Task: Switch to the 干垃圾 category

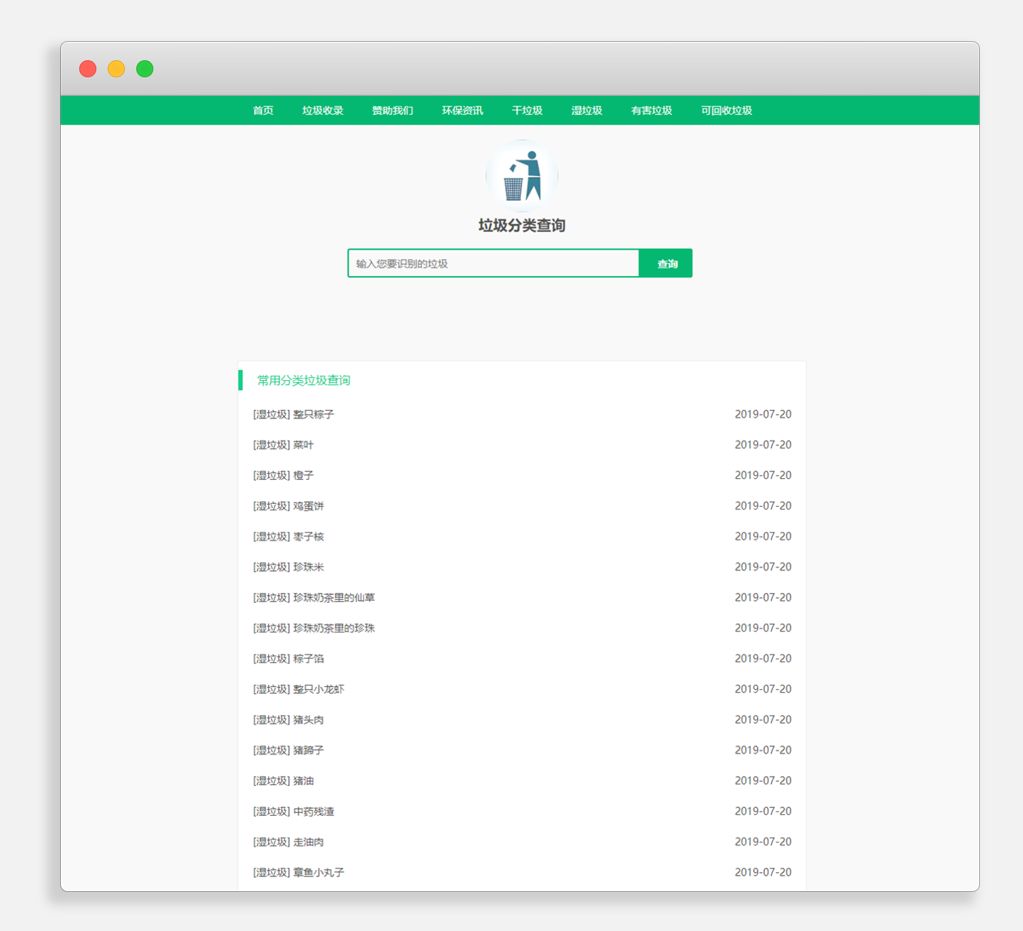Action: tap(527, 111)
